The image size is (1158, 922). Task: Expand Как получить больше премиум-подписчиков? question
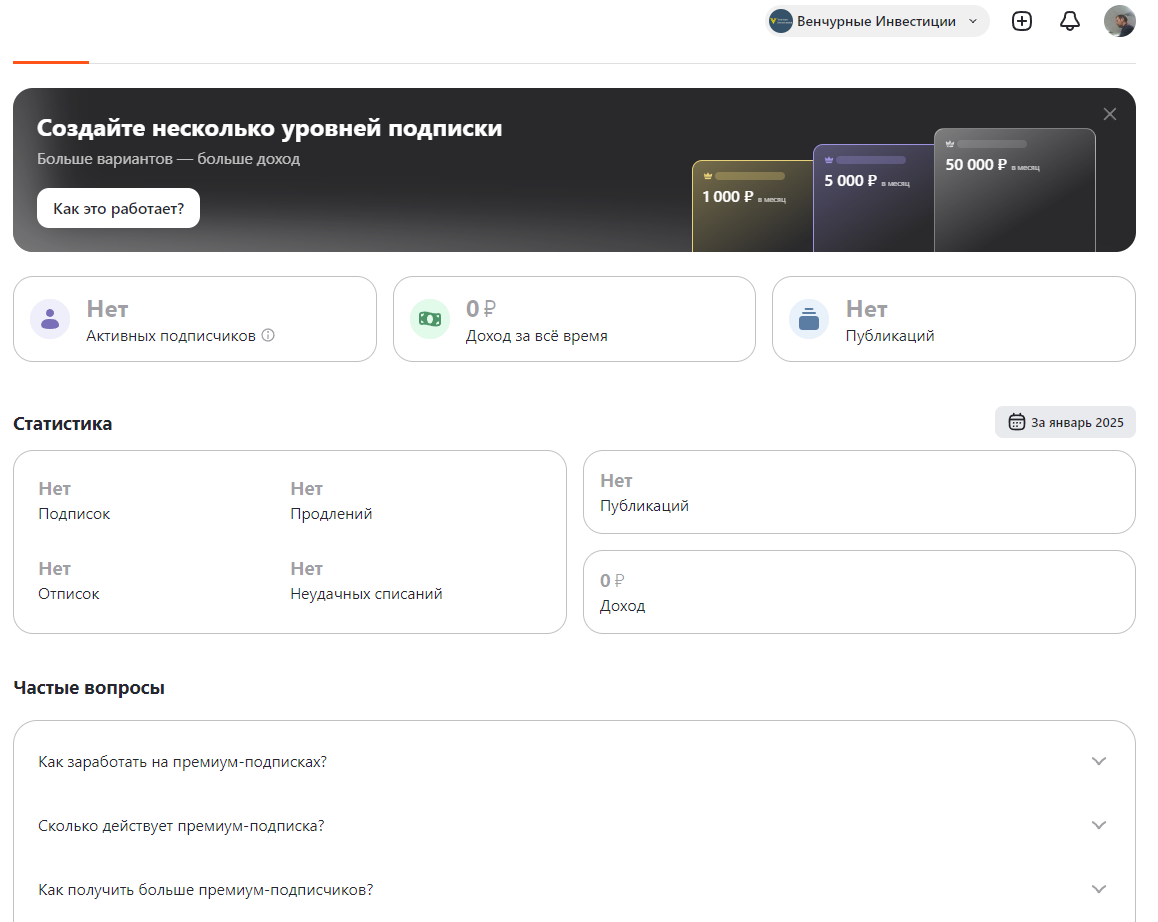point(574,889)
